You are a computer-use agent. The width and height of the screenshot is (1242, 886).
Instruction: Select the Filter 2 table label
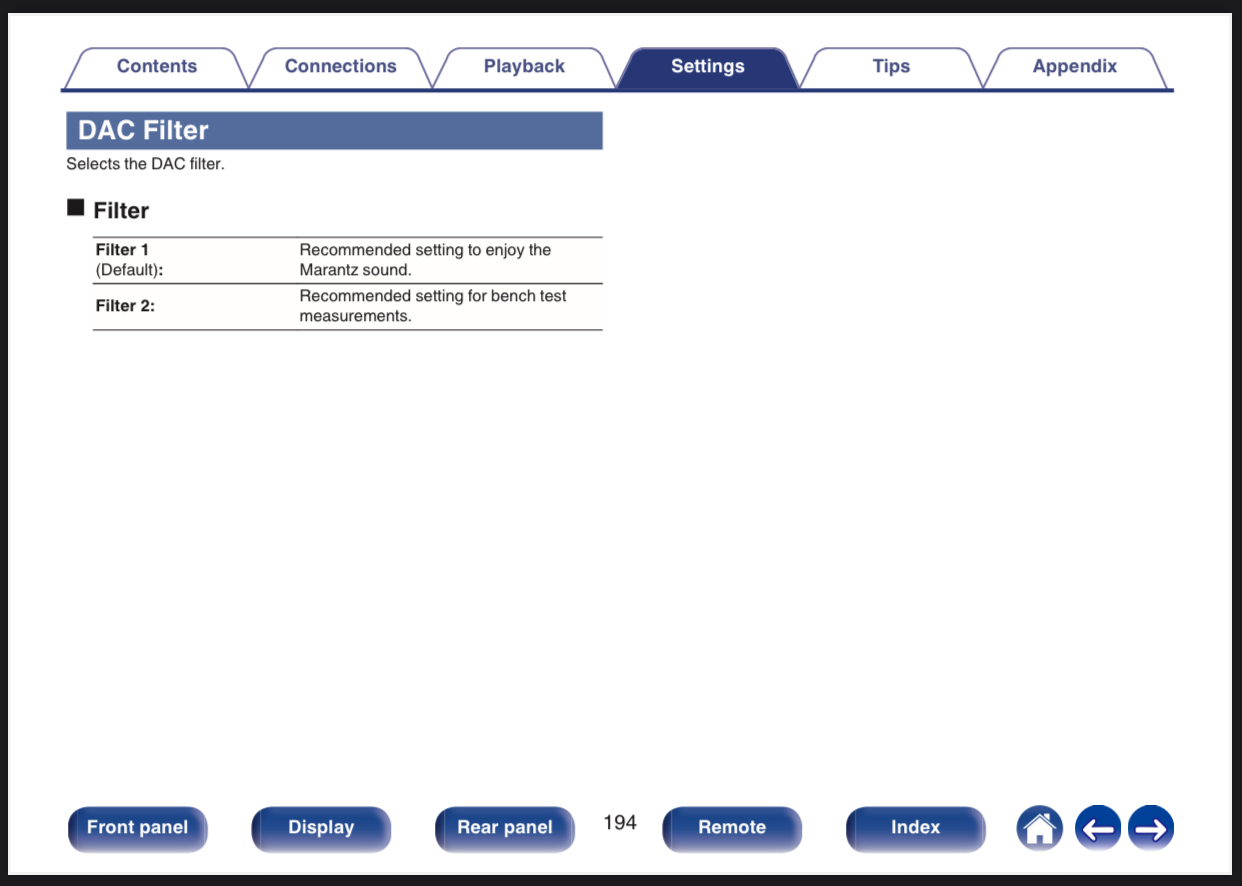coord(125,306)
